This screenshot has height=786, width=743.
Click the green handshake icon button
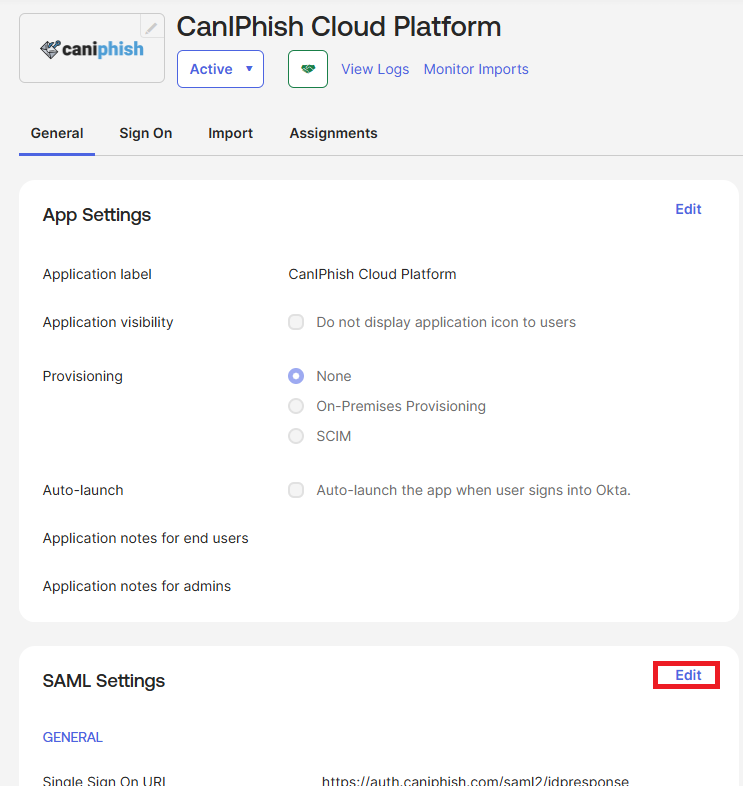click(x=308, y=69)
